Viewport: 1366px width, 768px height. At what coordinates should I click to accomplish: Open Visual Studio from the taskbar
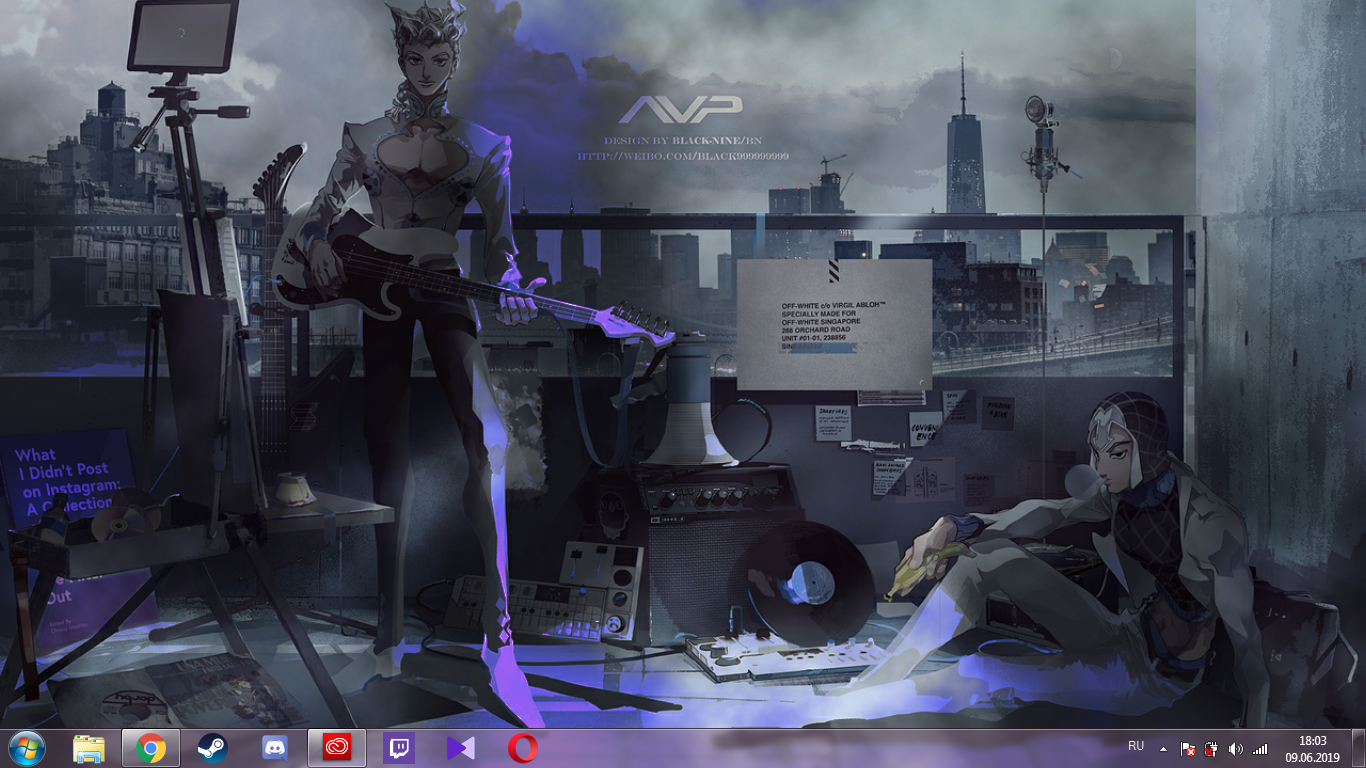[x=461, y=748]
